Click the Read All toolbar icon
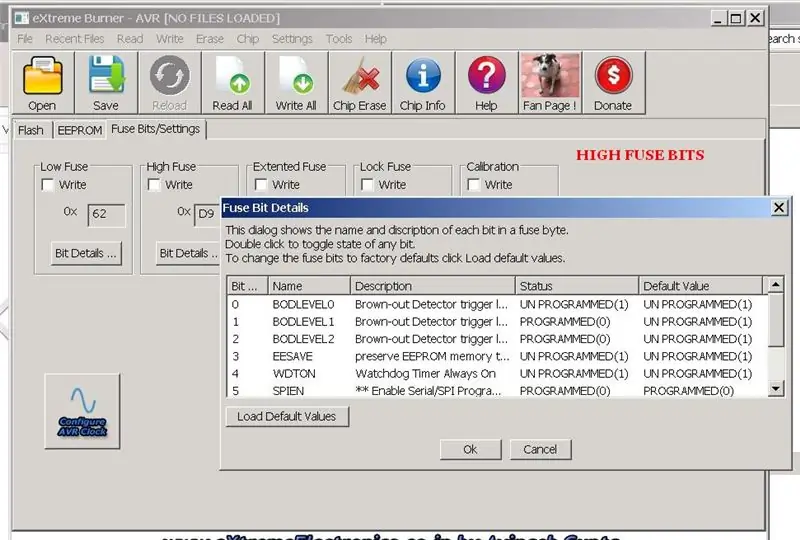The image size is (800, 540). [233, 76]
